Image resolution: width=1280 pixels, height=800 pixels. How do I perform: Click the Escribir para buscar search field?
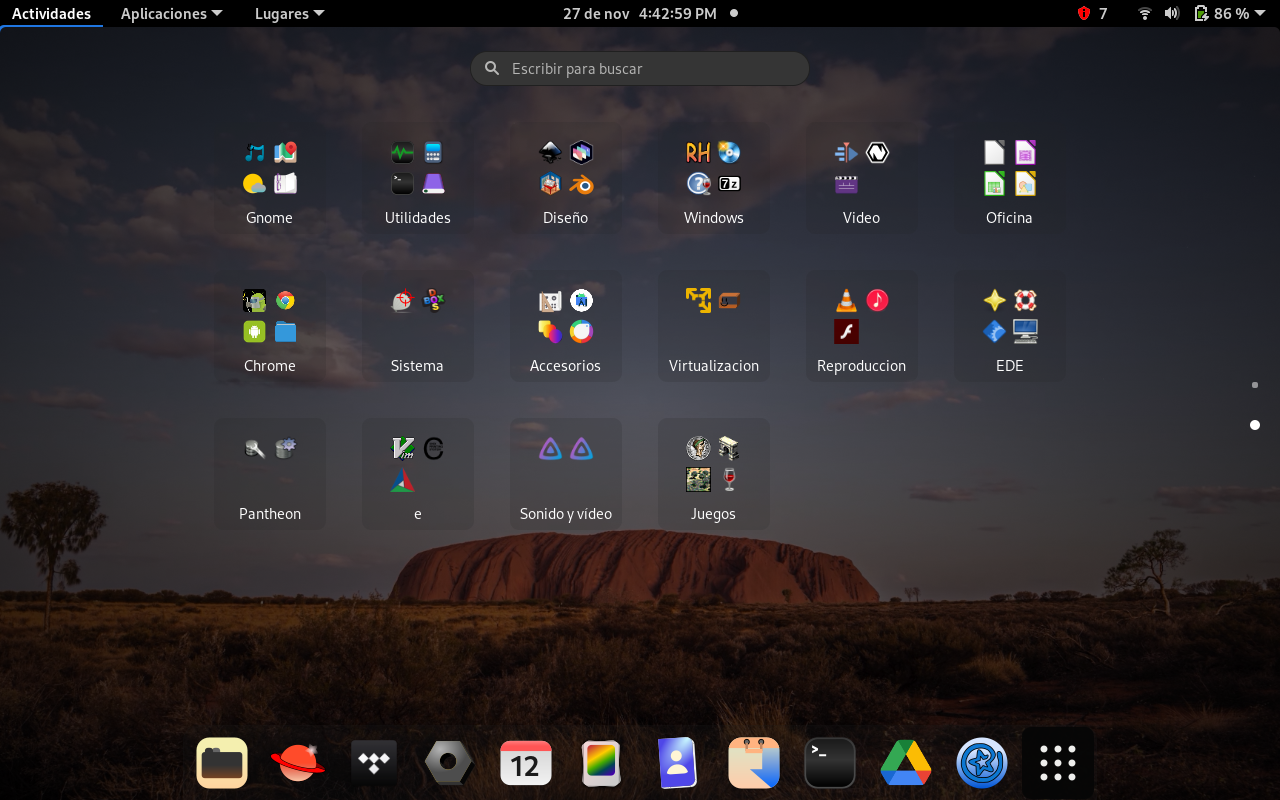[640, 69]
